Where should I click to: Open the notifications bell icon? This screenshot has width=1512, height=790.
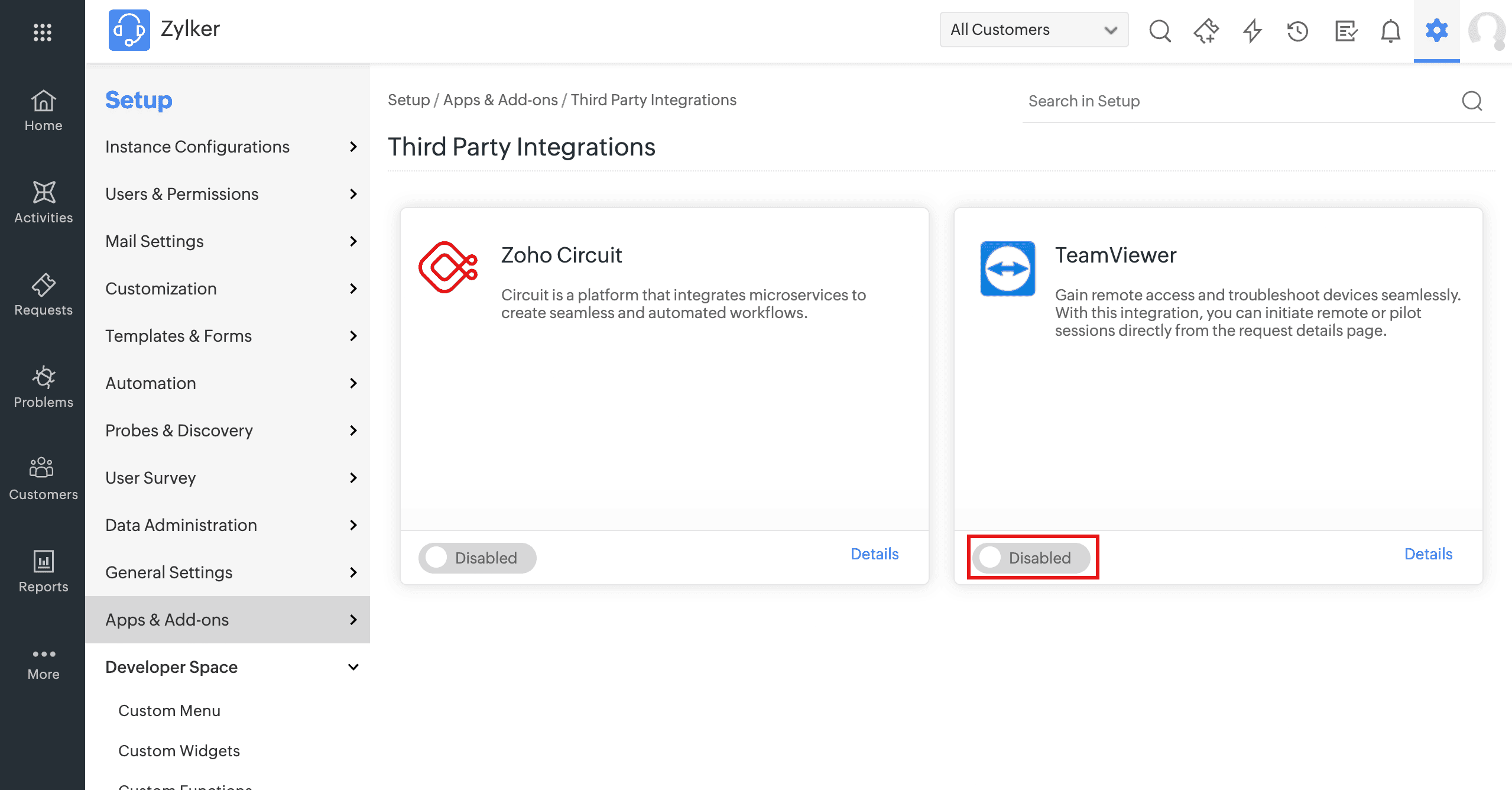[x=1390, y=31]
